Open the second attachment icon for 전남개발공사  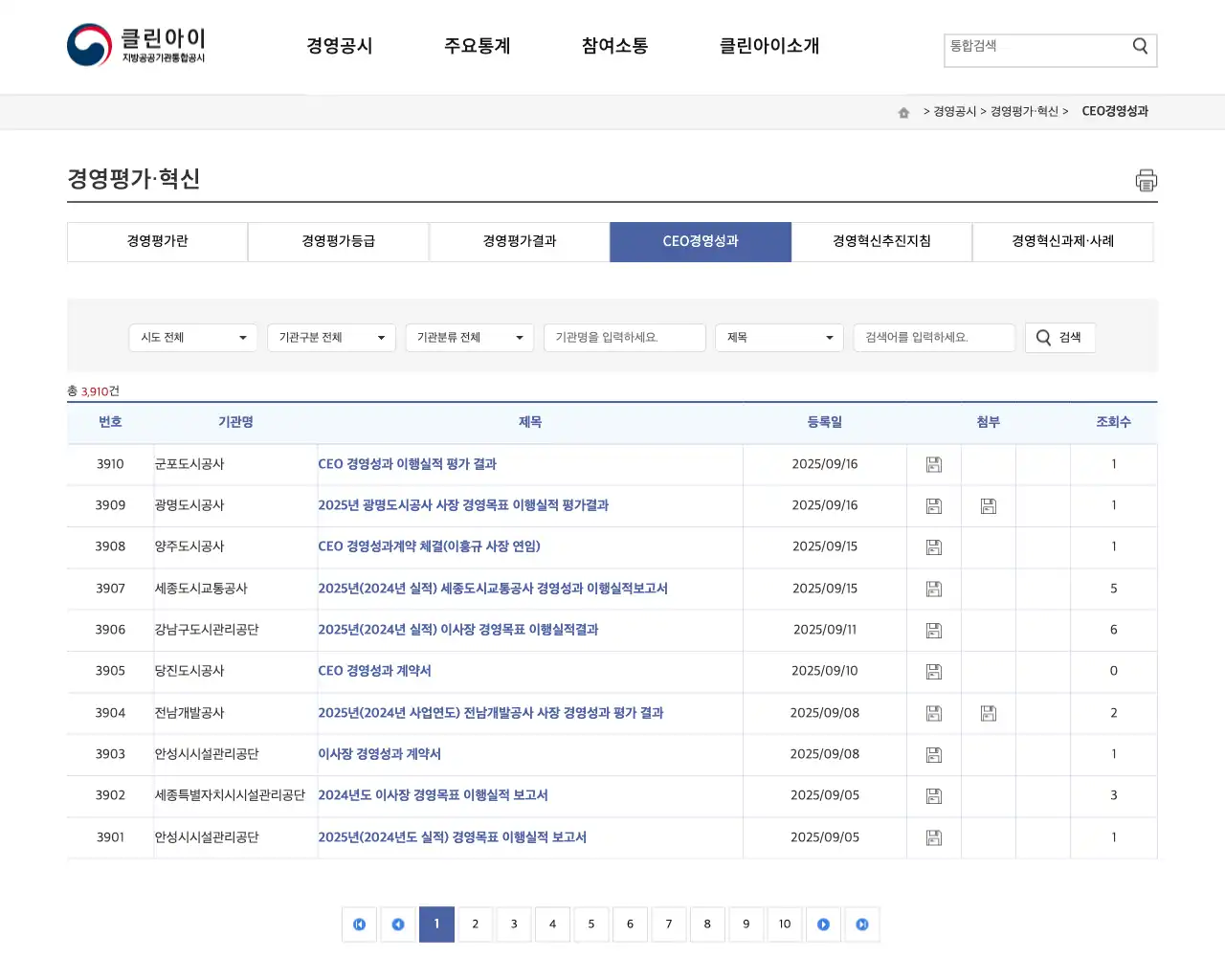pyautogui.click(x=989, y=712)
